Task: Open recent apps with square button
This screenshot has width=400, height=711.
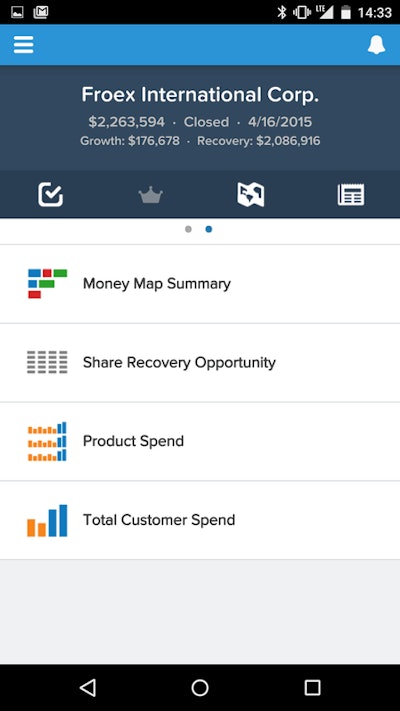Action: [x=312, y=687]
